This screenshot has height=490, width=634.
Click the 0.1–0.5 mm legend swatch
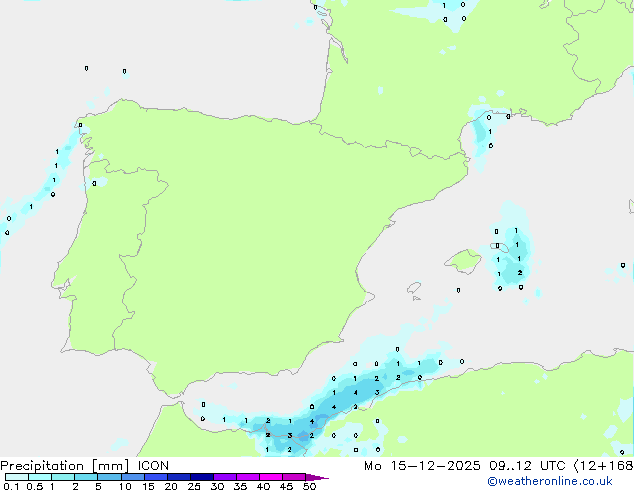(x=17, y=477)
